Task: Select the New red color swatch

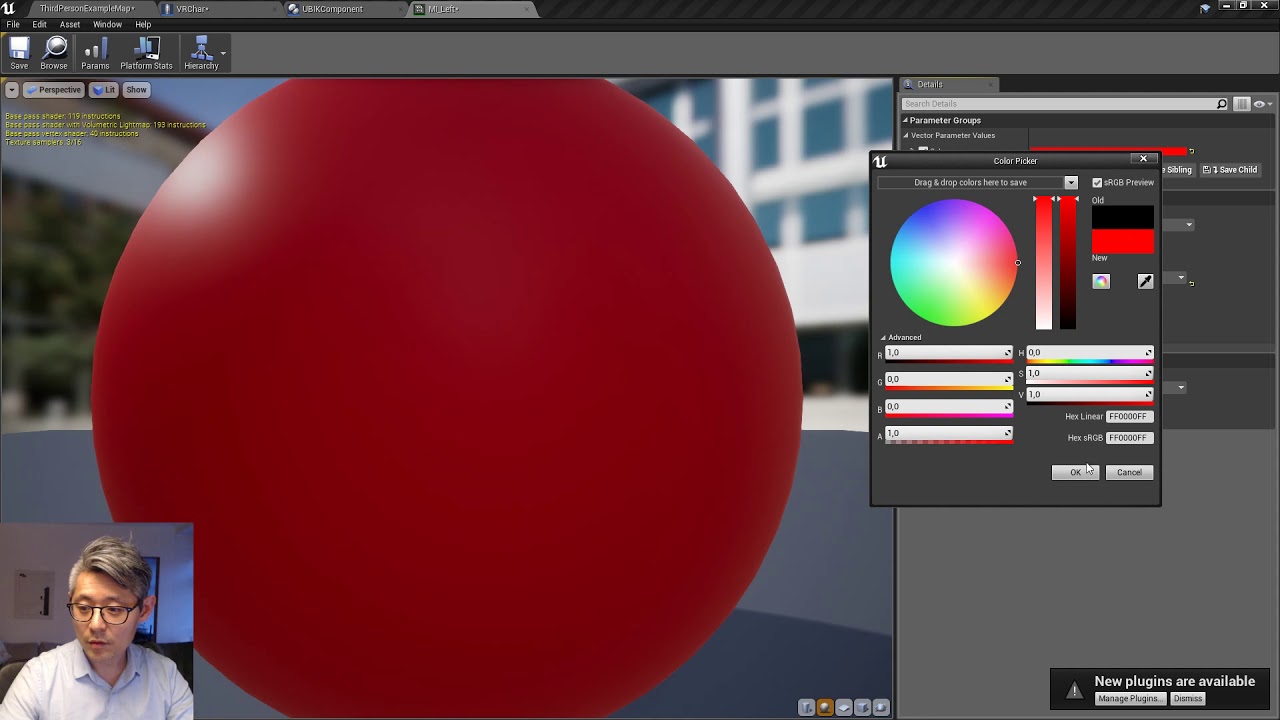Action: coord(1122,241)
